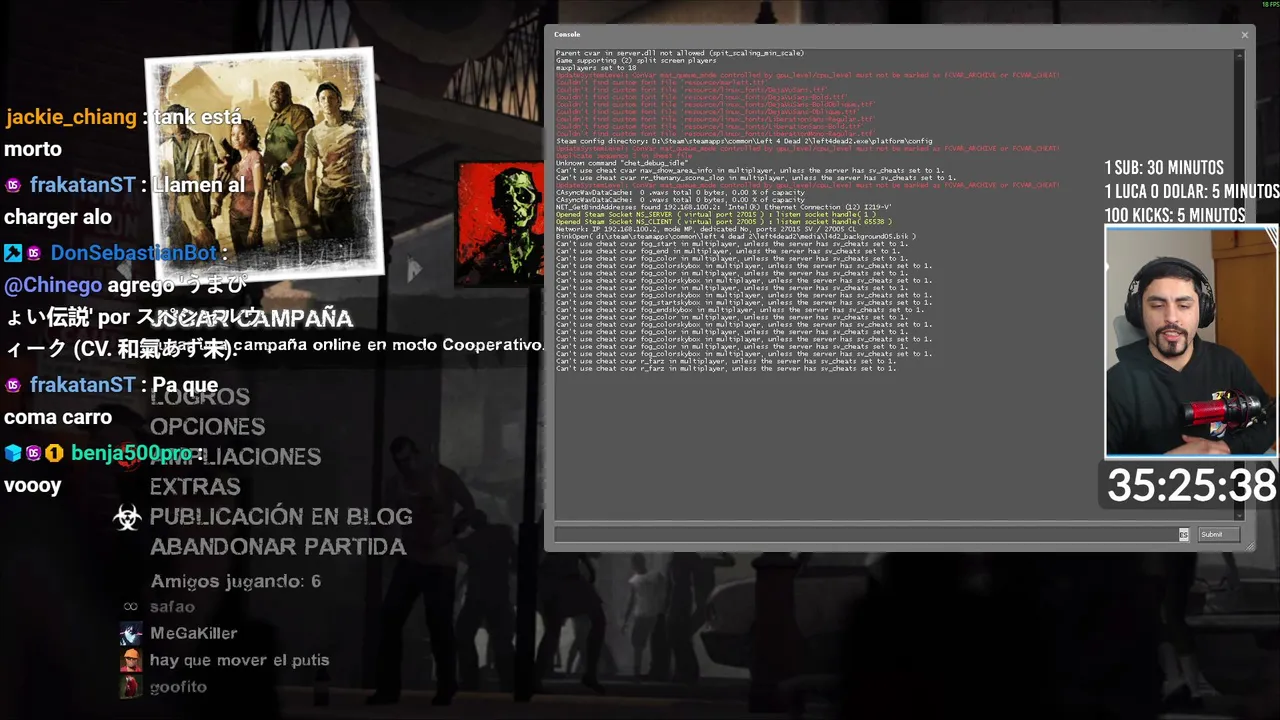Open MeGaKiller's avatar in the friends list

pos(130,634)
